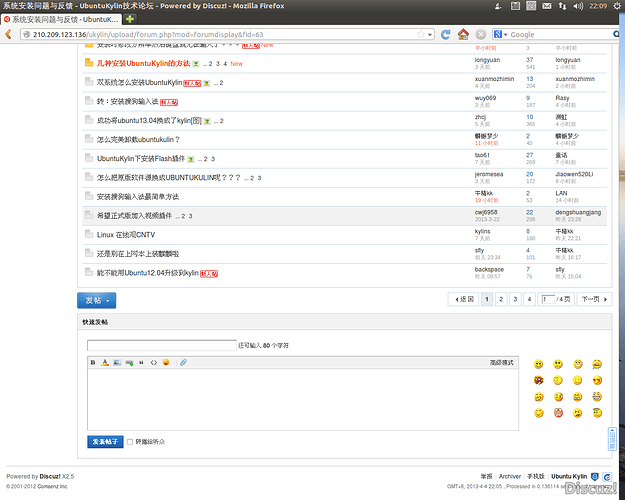This screenshot has width=625, height=500.
Task: Jump to page 4 of 几种安装UbuntuKylin thread
Action: (225, 64)
